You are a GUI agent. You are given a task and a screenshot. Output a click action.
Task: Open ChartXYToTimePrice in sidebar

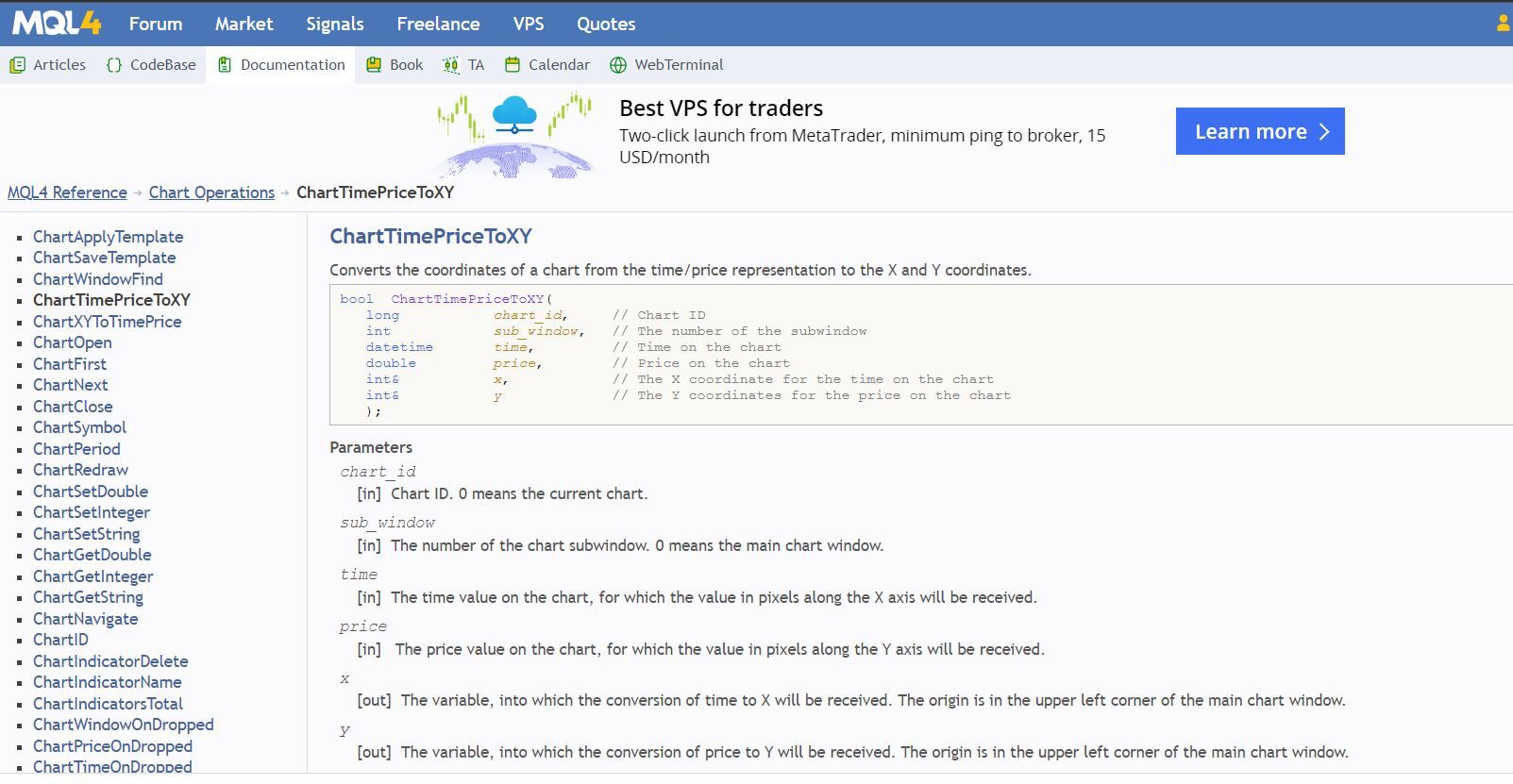click(108, 322)
